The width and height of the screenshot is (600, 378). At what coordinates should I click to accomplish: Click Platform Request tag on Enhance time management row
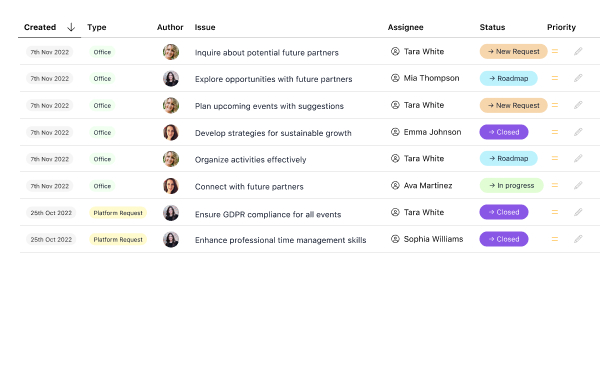[118, 240]
